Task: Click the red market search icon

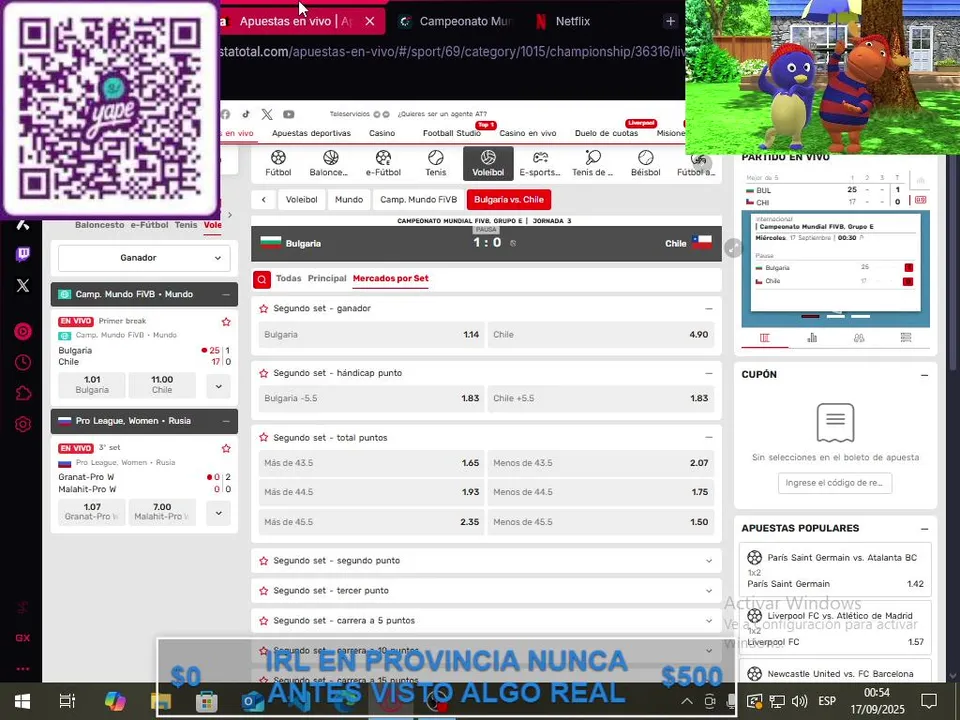Action: point(262,280)
